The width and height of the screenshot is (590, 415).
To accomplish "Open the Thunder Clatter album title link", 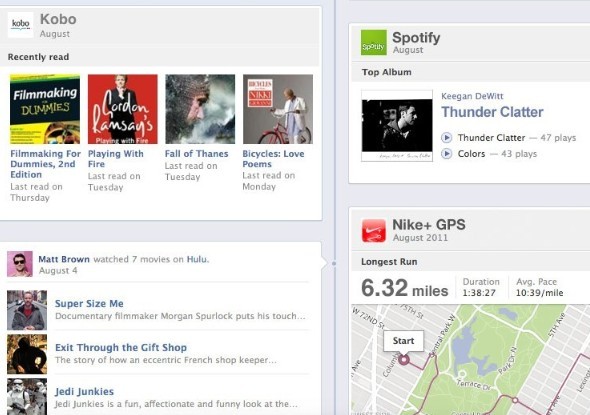I will coord(492,112).
